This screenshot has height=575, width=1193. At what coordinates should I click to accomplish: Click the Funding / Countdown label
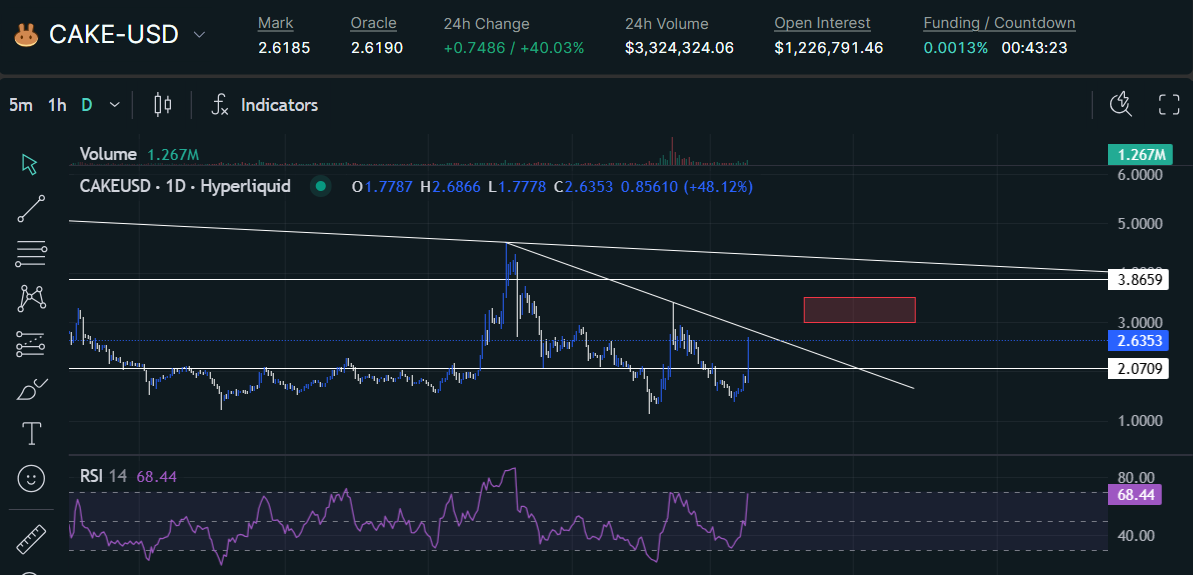(998, 23)
